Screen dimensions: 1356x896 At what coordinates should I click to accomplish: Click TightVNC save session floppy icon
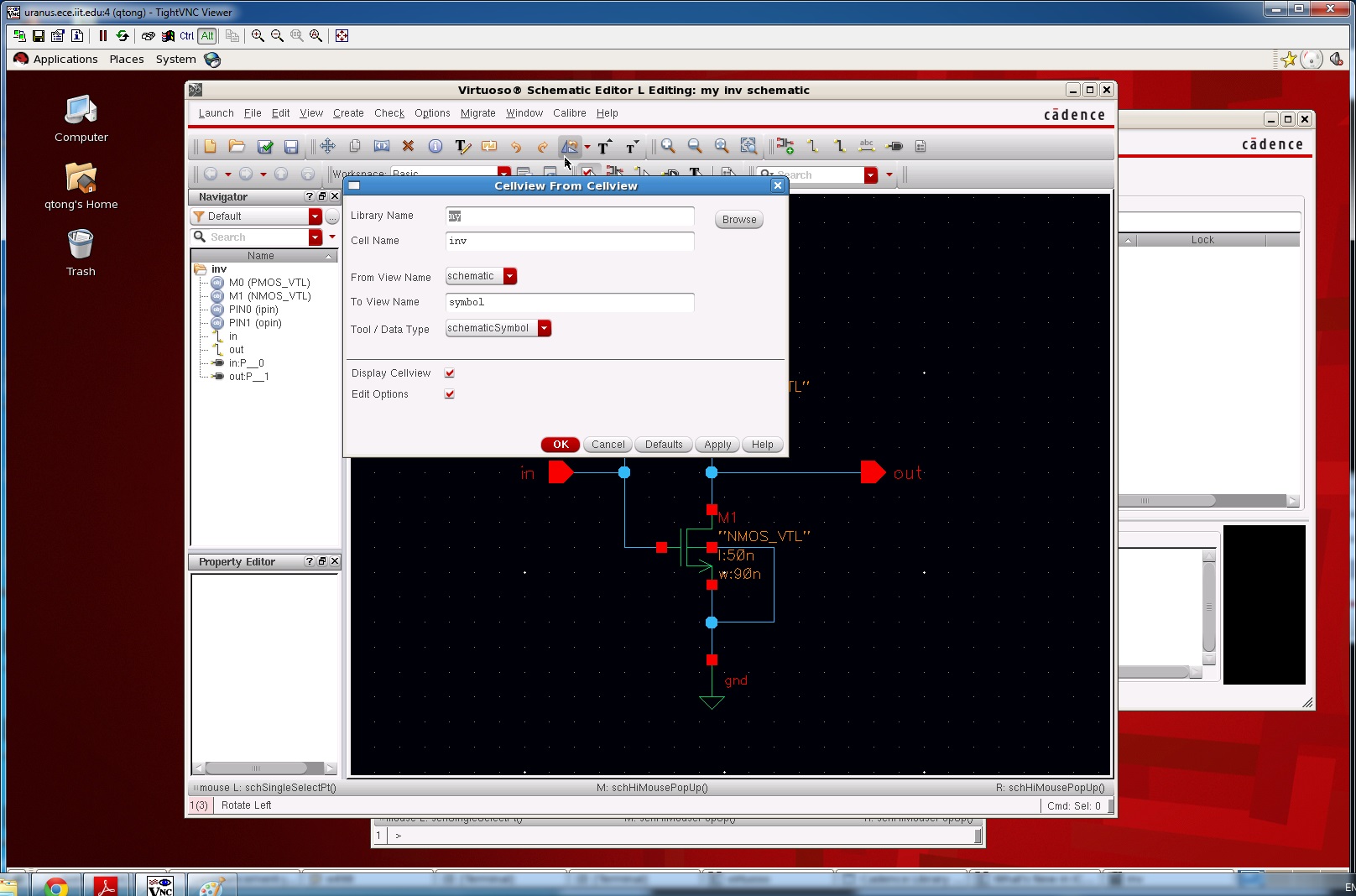[x=39, y=36]
